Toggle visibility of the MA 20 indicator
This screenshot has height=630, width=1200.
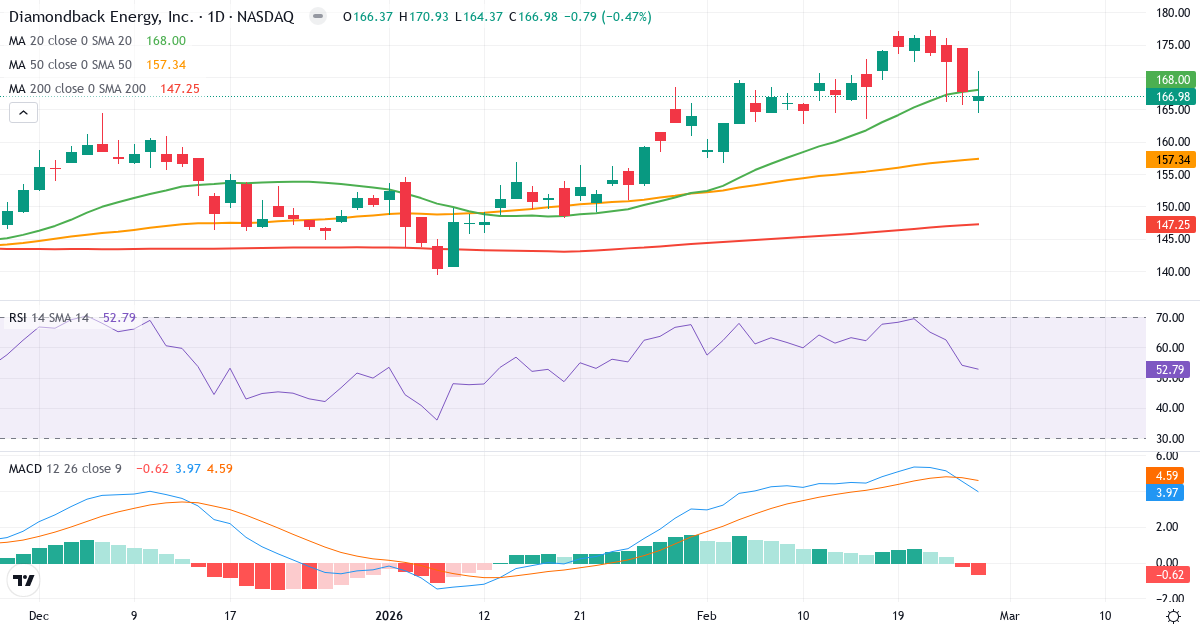point(60,42)
